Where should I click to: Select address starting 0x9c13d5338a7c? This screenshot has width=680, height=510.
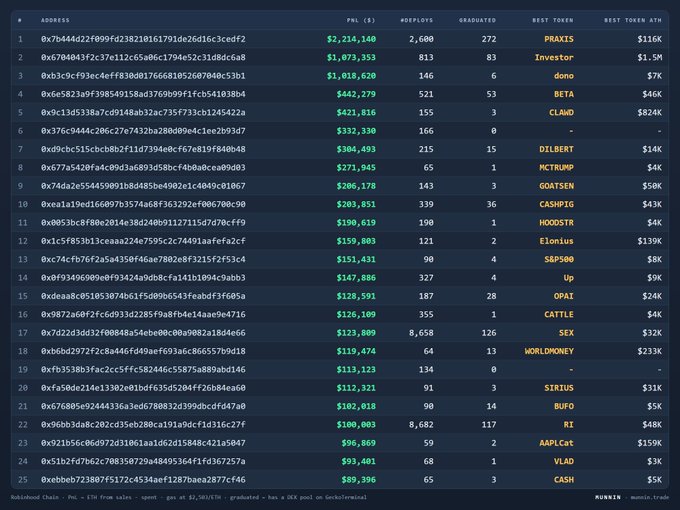(143, 112)
